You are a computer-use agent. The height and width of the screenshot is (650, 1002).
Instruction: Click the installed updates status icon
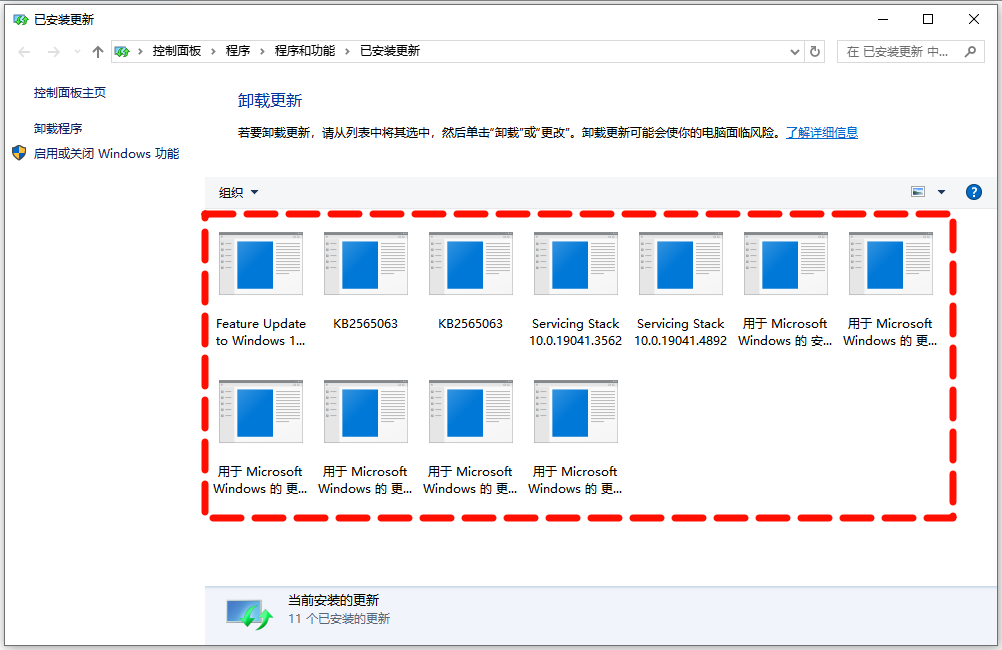click(249, 614)
